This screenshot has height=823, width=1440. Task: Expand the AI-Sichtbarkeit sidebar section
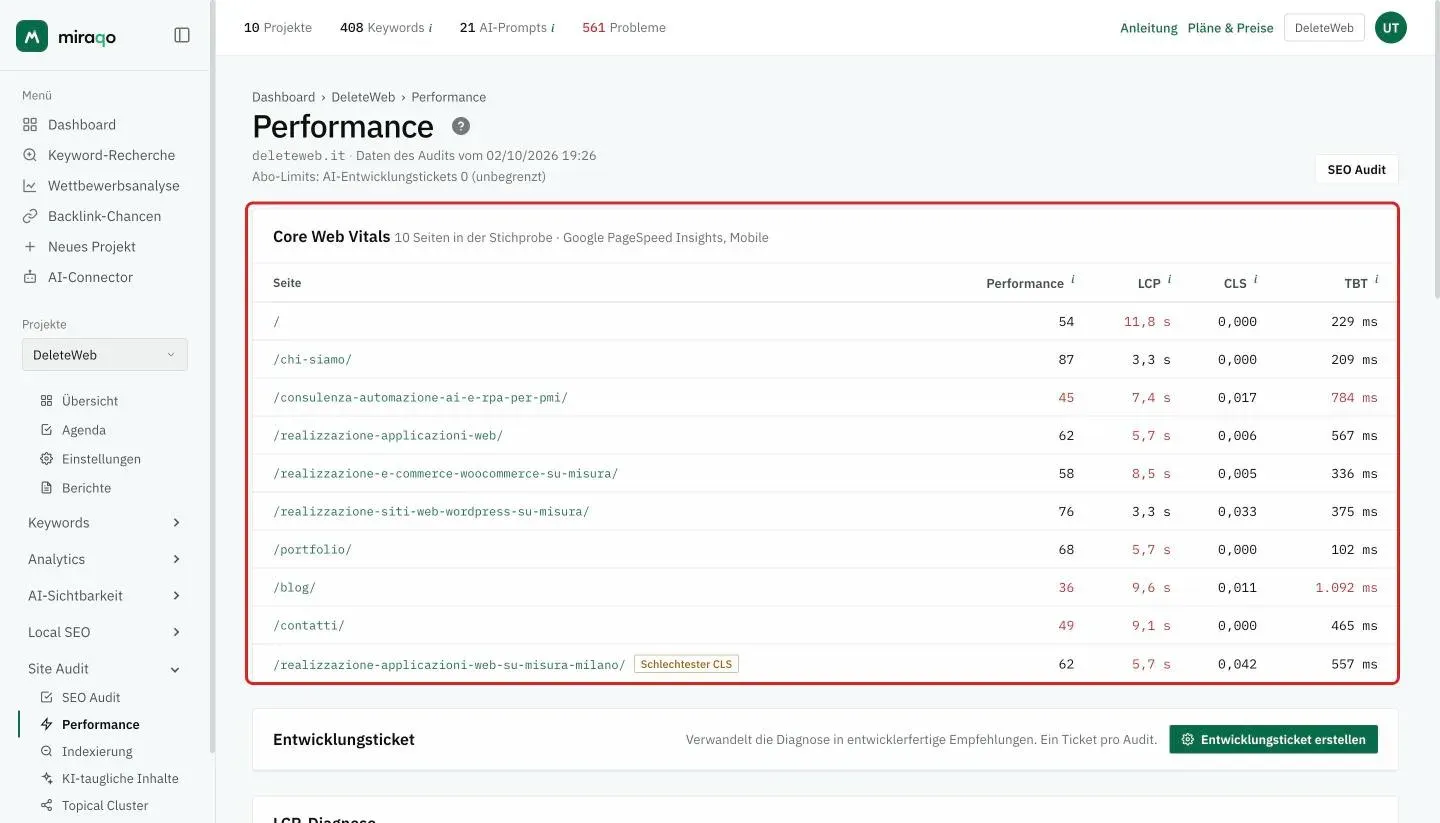[x=105, y=596]
